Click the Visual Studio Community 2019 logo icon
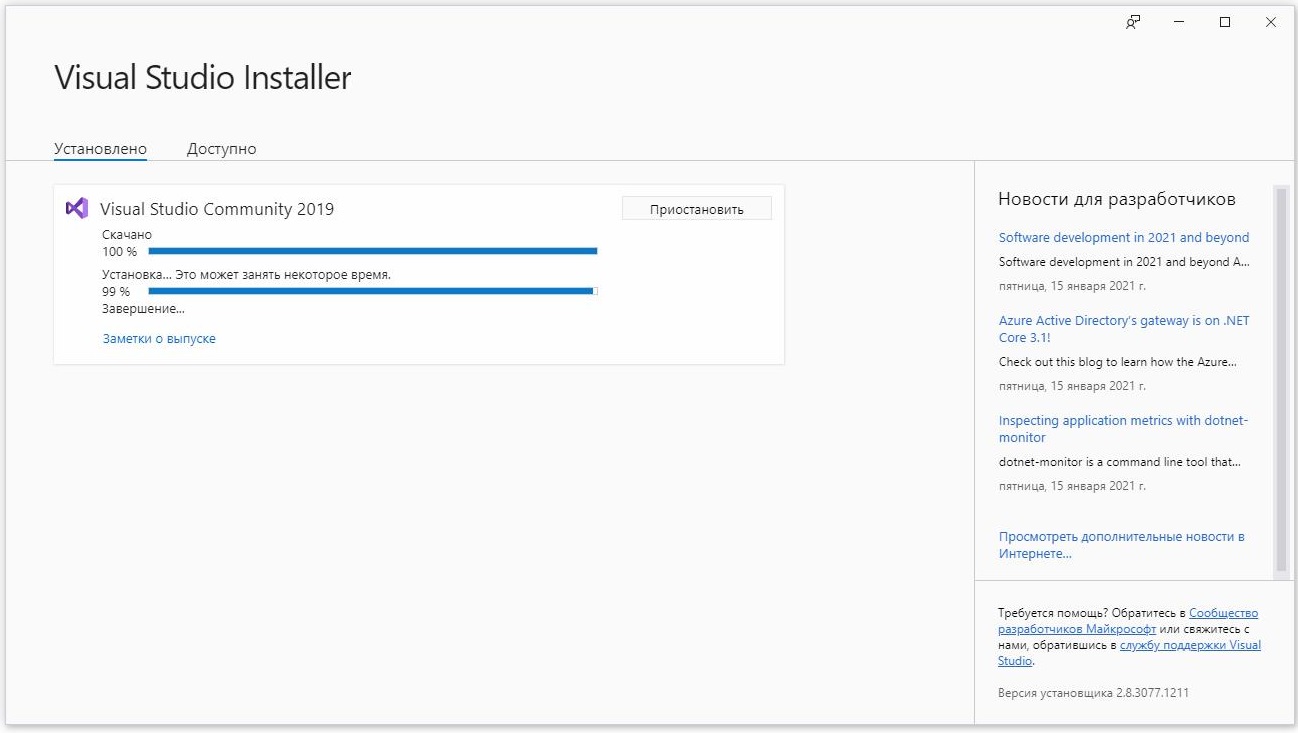Viewport: 1298px width, 733px height. (x=76, y=208)
